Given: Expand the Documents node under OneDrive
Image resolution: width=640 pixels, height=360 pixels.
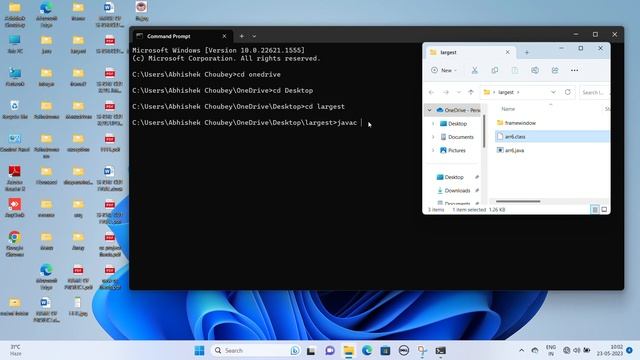Looking at the screenshot, I should coord(433,137).
